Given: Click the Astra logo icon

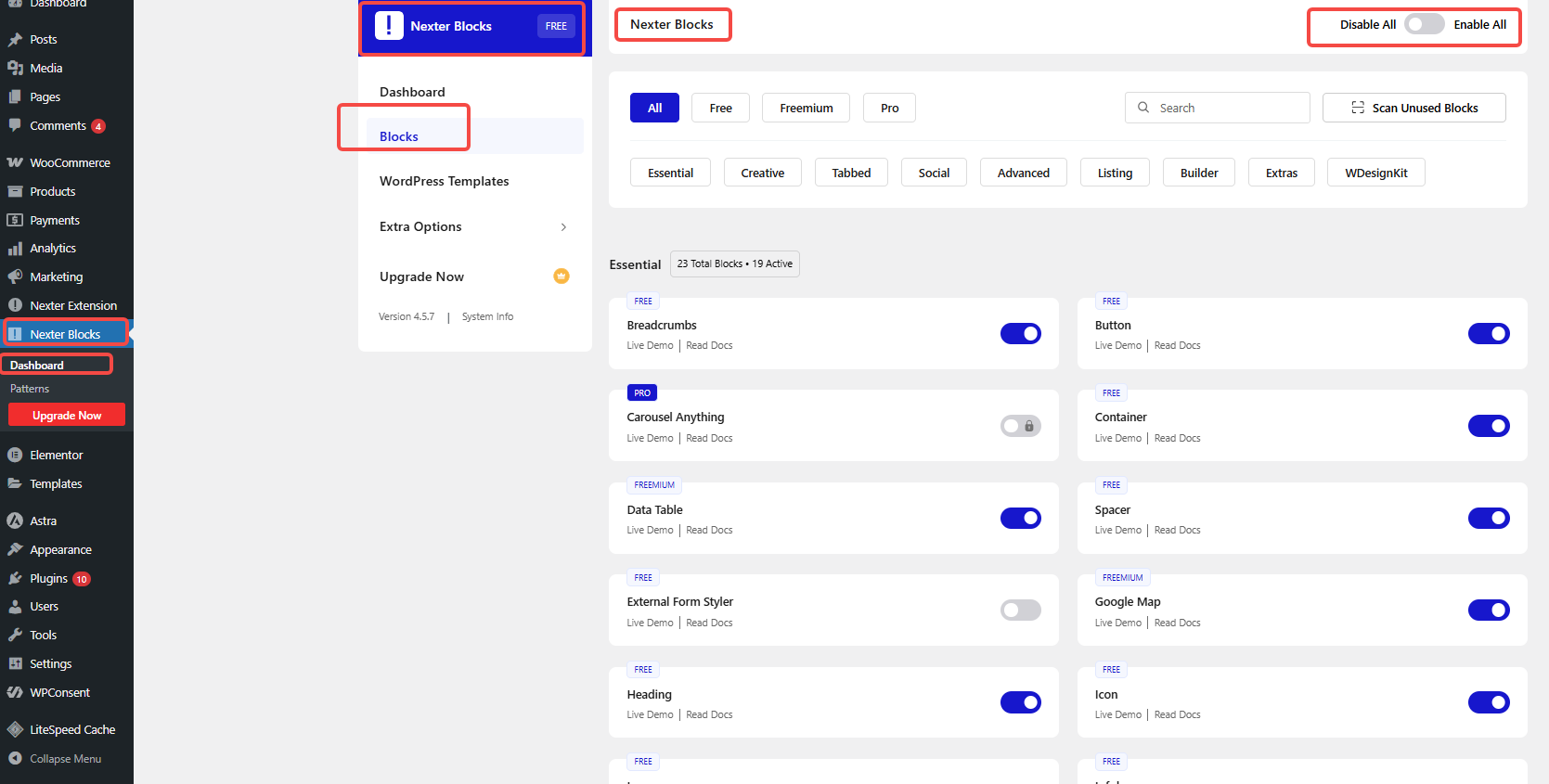Looking at the screenshot, I should click(x=15, y=521).
